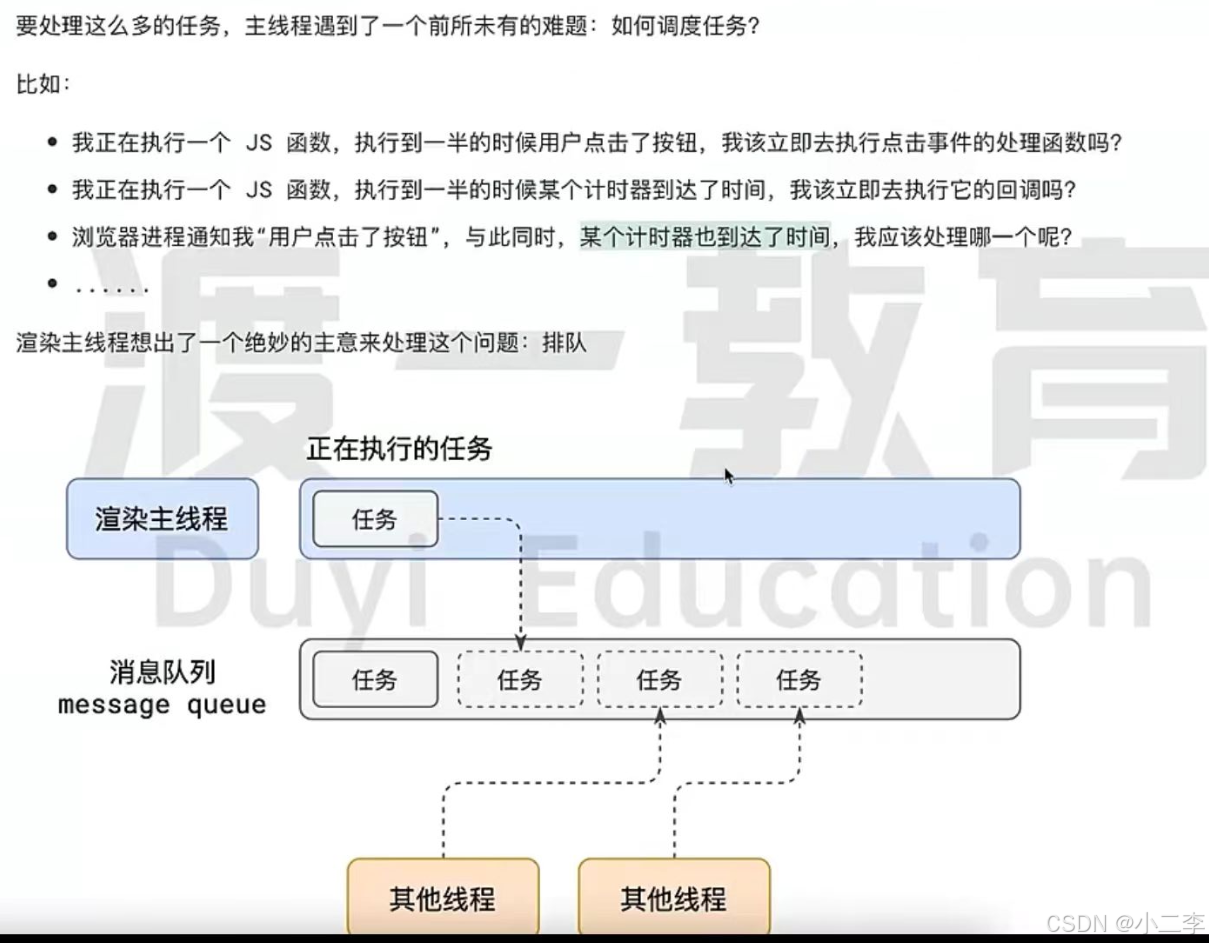
Task: Click the 正在执行的任务 heading
Action: pyautogui.click(x=399, y=449)
